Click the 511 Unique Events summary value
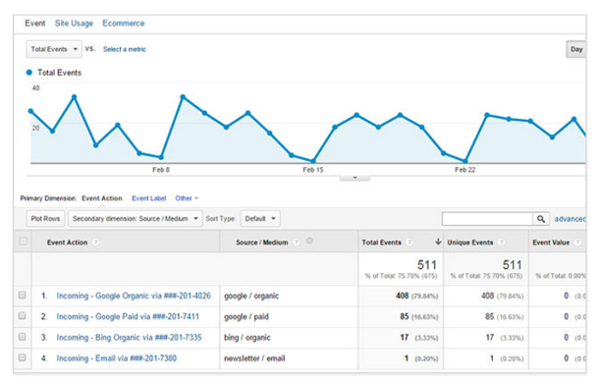This screenshot has width=600, height=385. [x=512, y=265]
